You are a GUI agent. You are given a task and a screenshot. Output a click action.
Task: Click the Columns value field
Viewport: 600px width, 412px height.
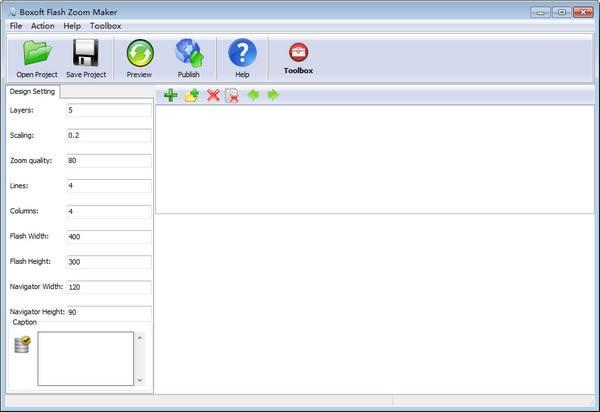click(x=109, y=211)
